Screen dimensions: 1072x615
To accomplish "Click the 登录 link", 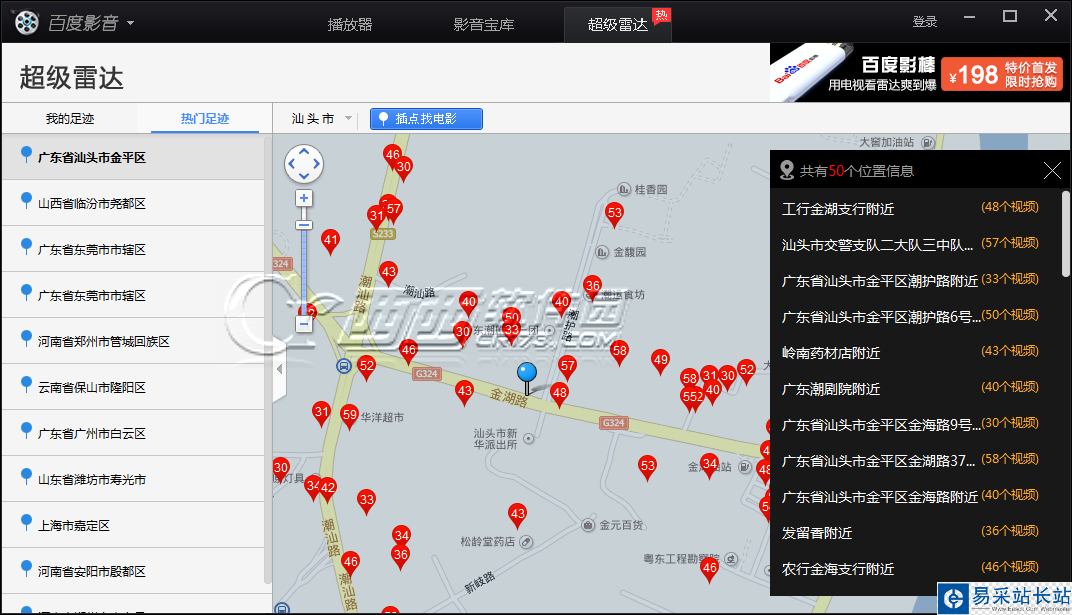I will pyautogui.click(x=924, y=22).
